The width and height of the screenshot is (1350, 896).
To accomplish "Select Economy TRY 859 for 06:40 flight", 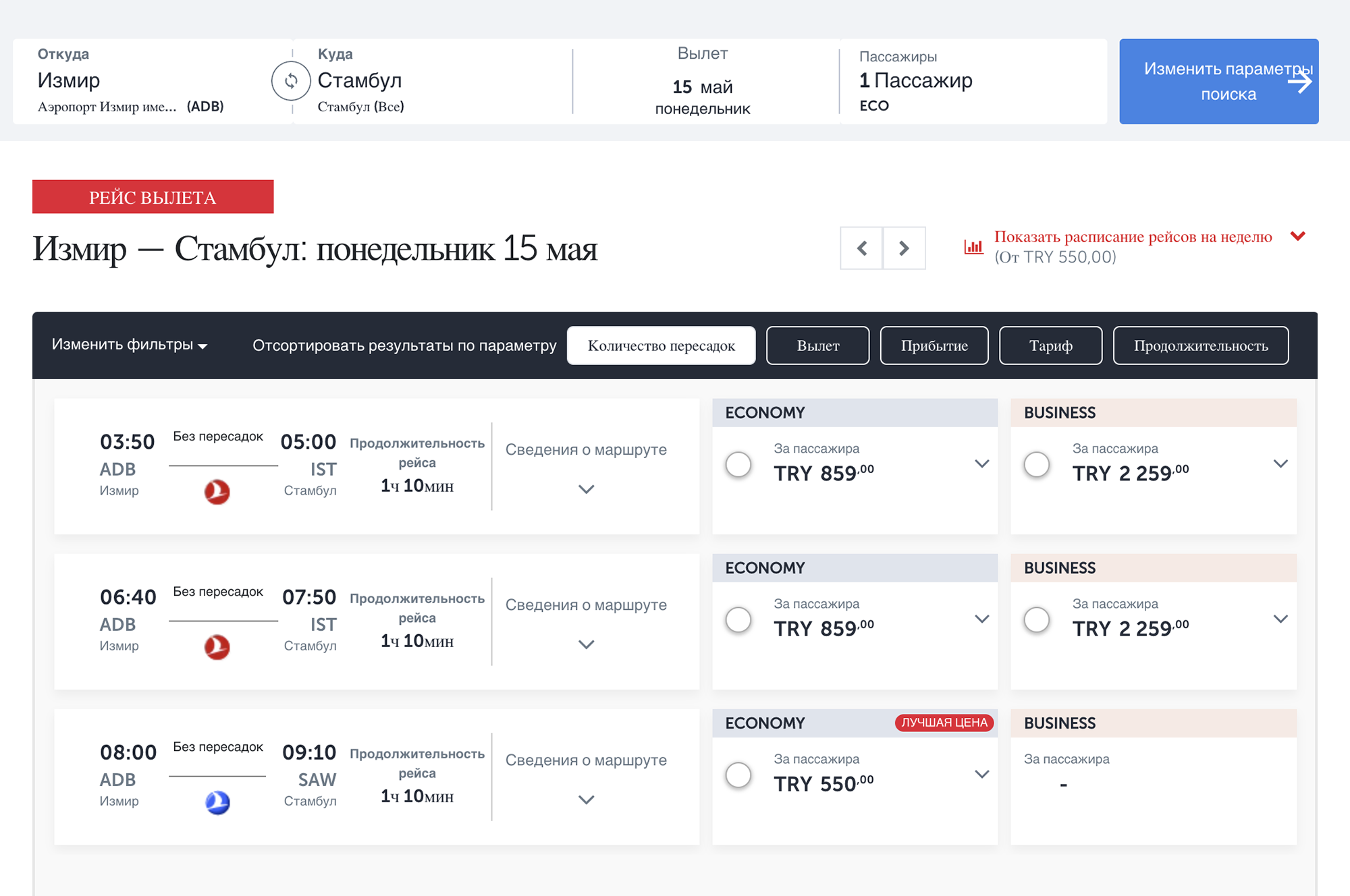I will click(738, 619).
